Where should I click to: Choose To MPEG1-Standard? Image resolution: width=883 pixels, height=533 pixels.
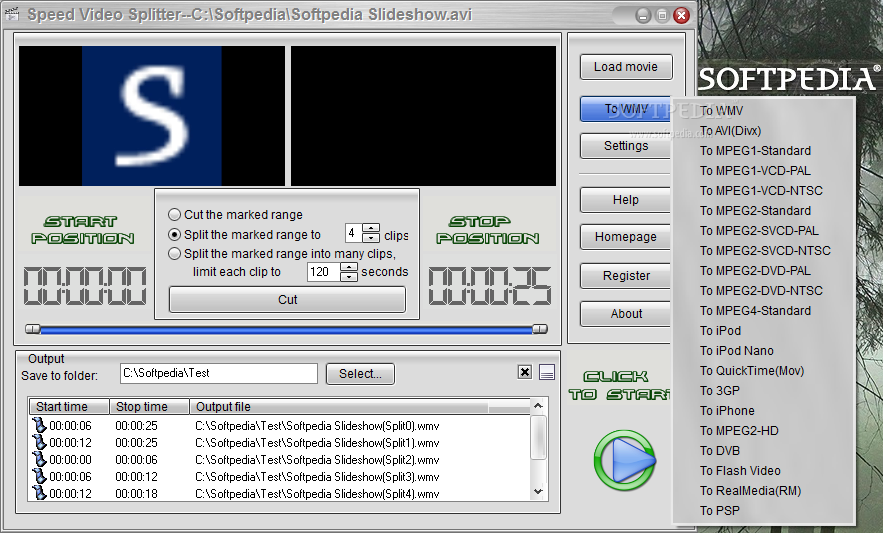pyautogui.click(x=755, y=150)
